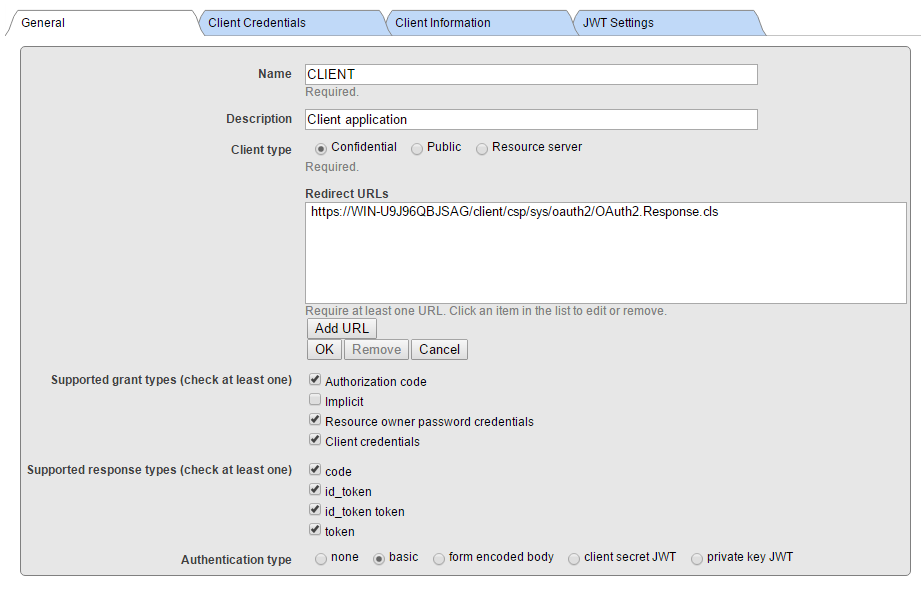Viewport: 921px width, 589px height.
Task: Click Cancel below the redirect URLs
Action: click(439, 349)
